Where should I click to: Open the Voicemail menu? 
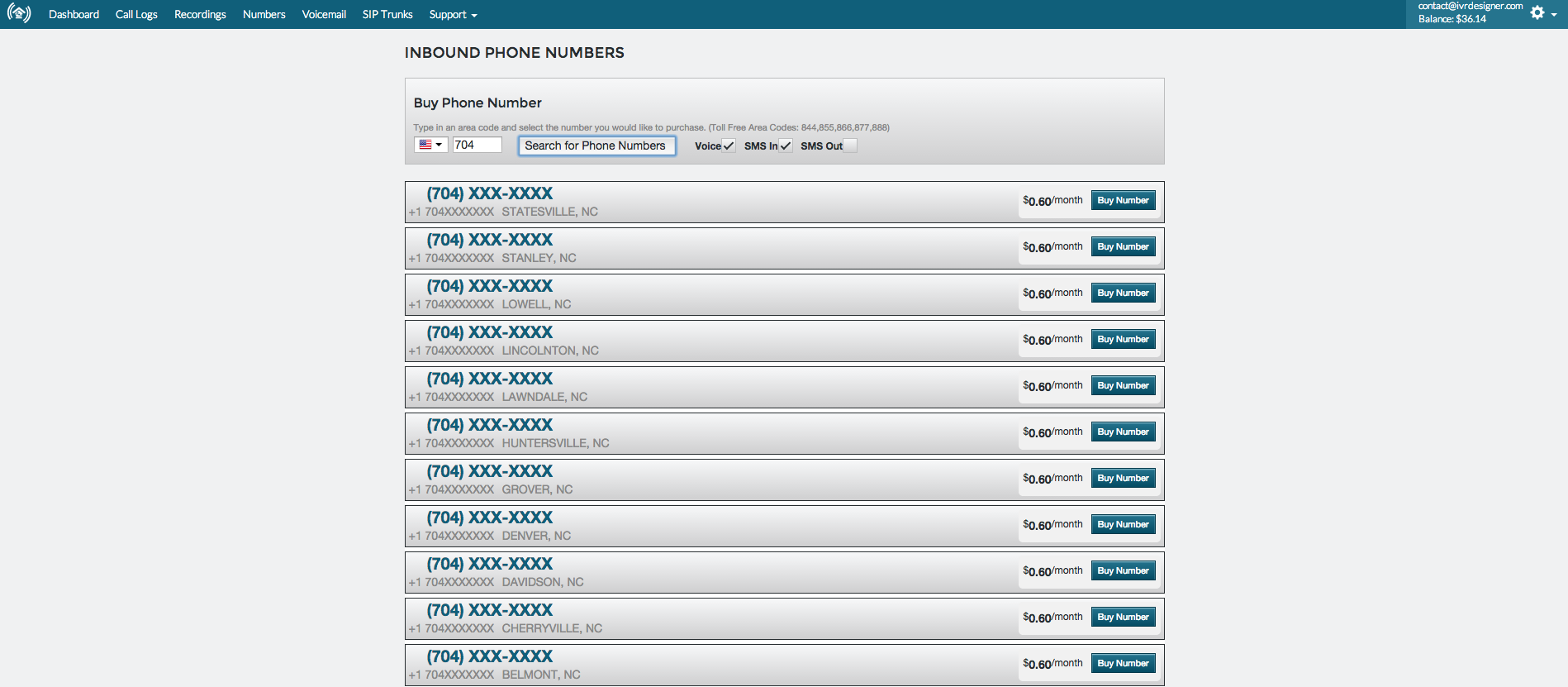coord(324,15)
